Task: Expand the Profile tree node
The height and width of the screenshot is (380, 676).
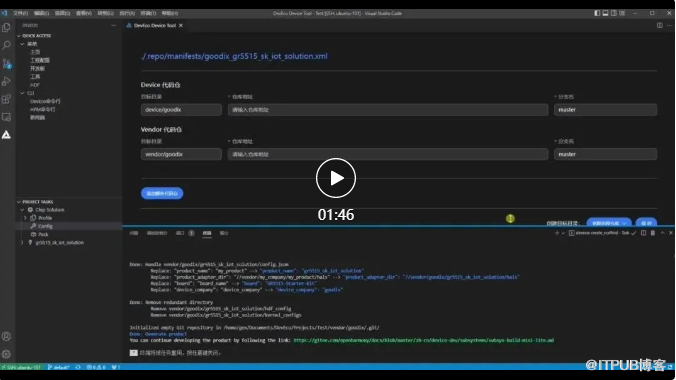Action: [x=25, y=218]
